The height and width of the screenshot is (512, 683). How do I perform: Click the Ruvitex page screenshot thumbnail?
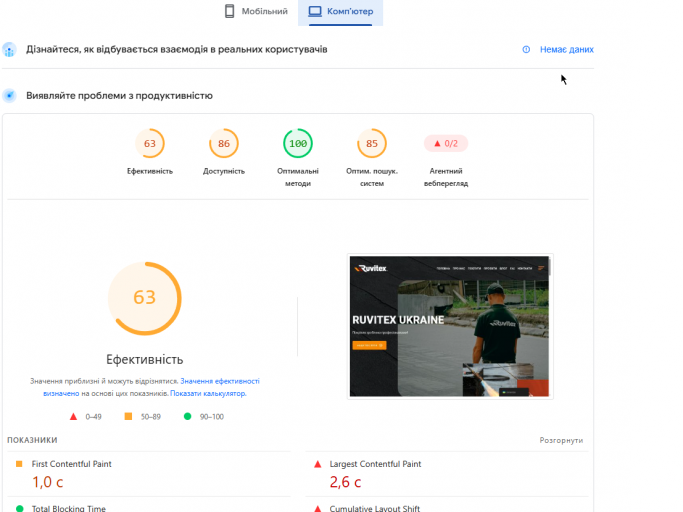tap(450, 326)
